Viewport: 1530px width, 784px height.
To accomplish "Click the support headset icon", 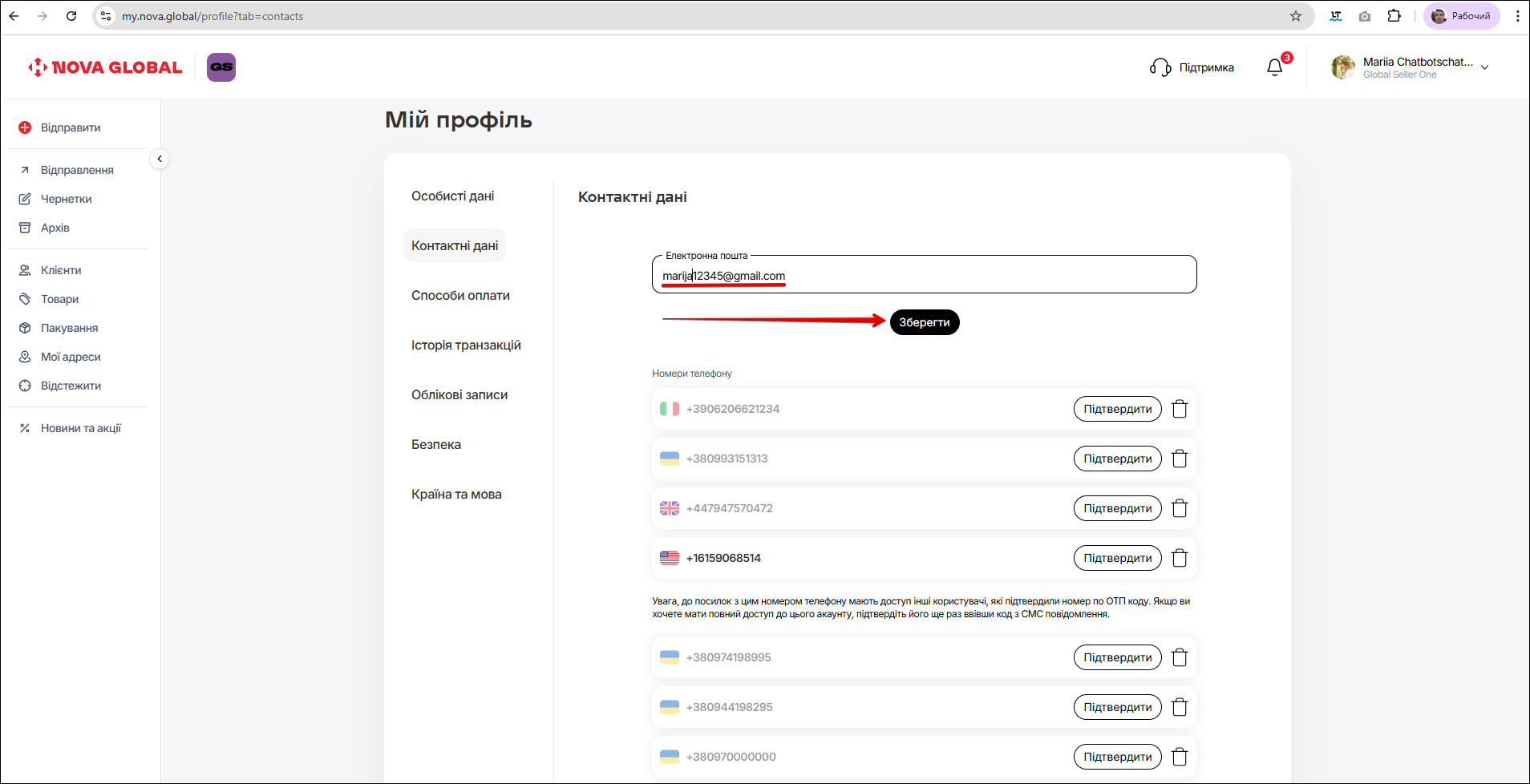I will tap(1160, 67).
